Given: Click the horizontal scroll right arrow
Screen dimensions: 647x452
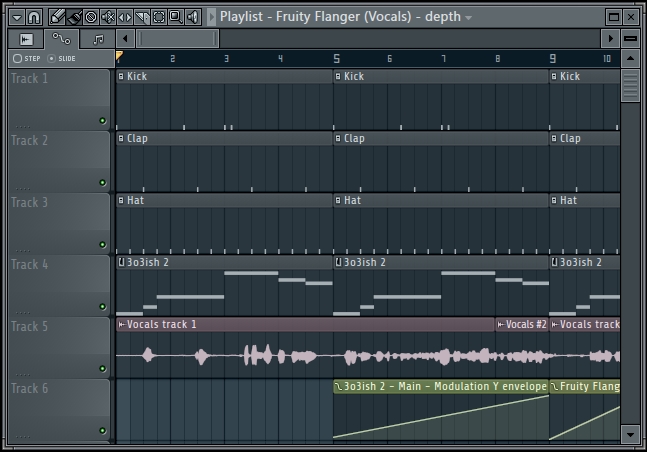Looking at the screenshot, I should click(x=610, y=39).
